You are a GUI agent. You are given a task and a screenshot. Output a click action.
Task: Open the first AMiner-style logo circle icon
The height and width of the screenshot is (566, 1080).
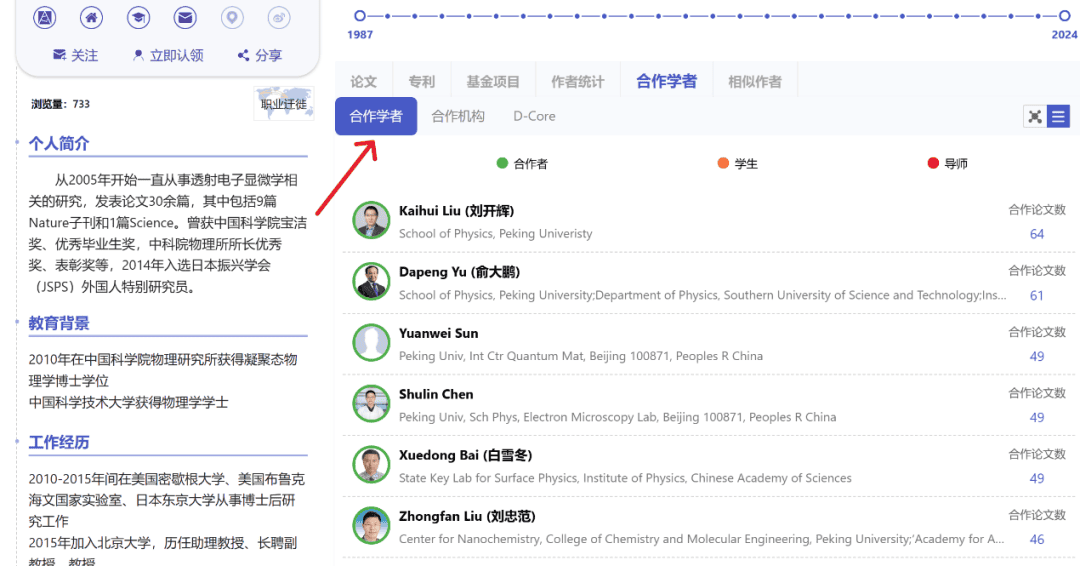coord(45,17)
